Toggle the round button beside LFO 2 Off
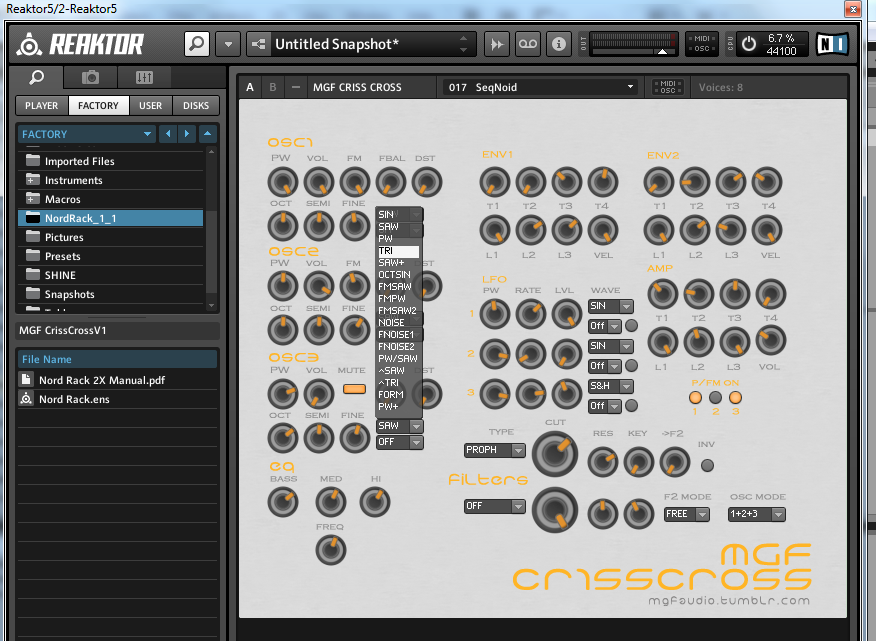Viewport: 876px width, 641px height. (631, 365)
